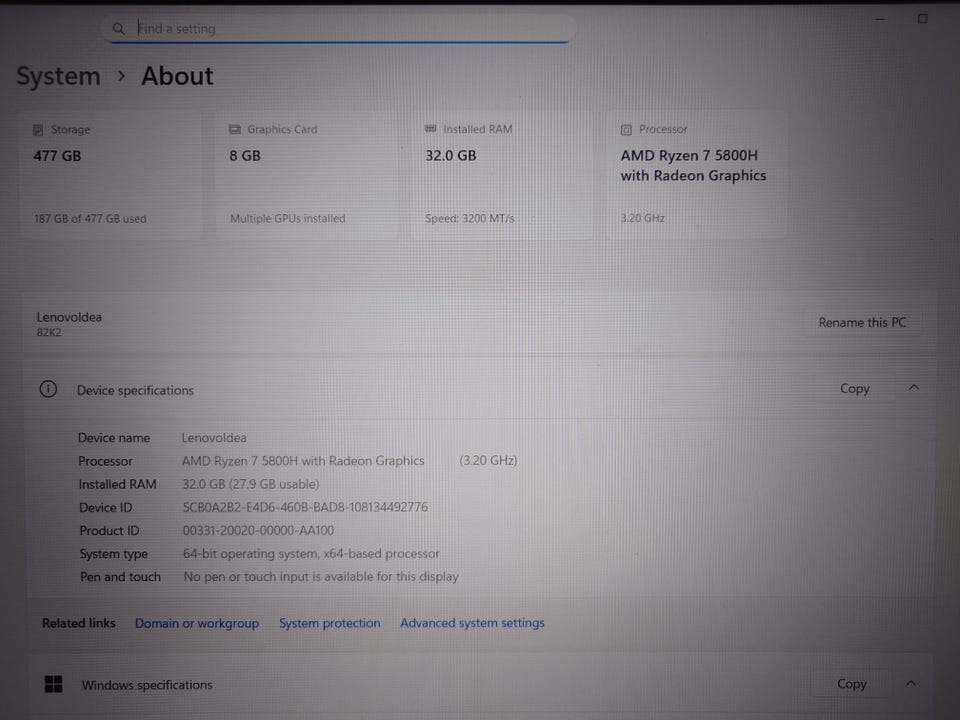Click the LenovoIdea PC name
Image resolution: width=960 pixels, height=720 pixels.
click(x=69, y=317)
